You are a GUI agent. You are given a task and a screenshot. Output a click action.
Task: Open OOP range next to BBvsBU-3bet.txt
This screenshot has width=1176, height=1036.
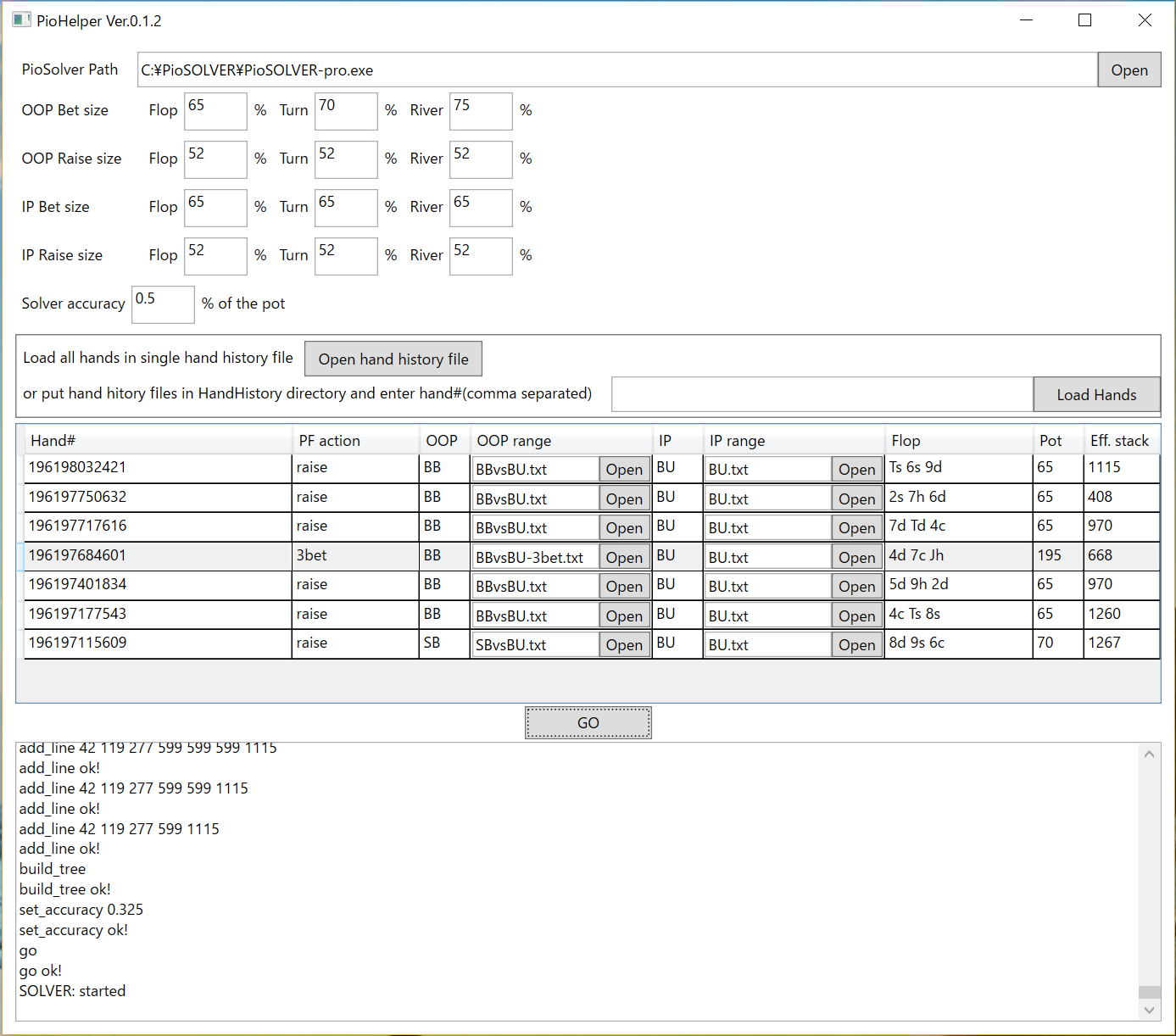tap(624, 557)
